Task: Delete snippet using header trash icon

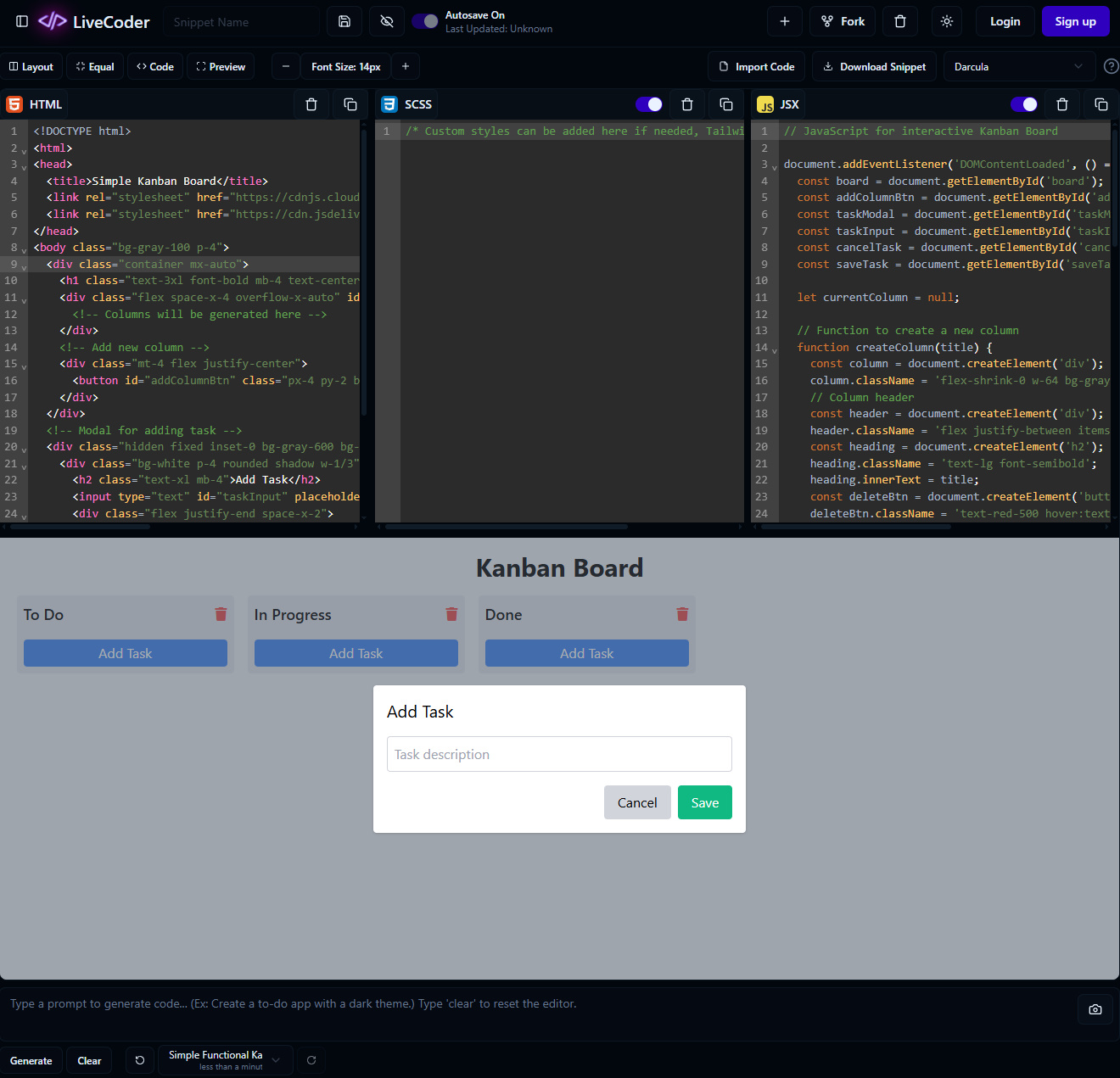Action: point(900,21)
